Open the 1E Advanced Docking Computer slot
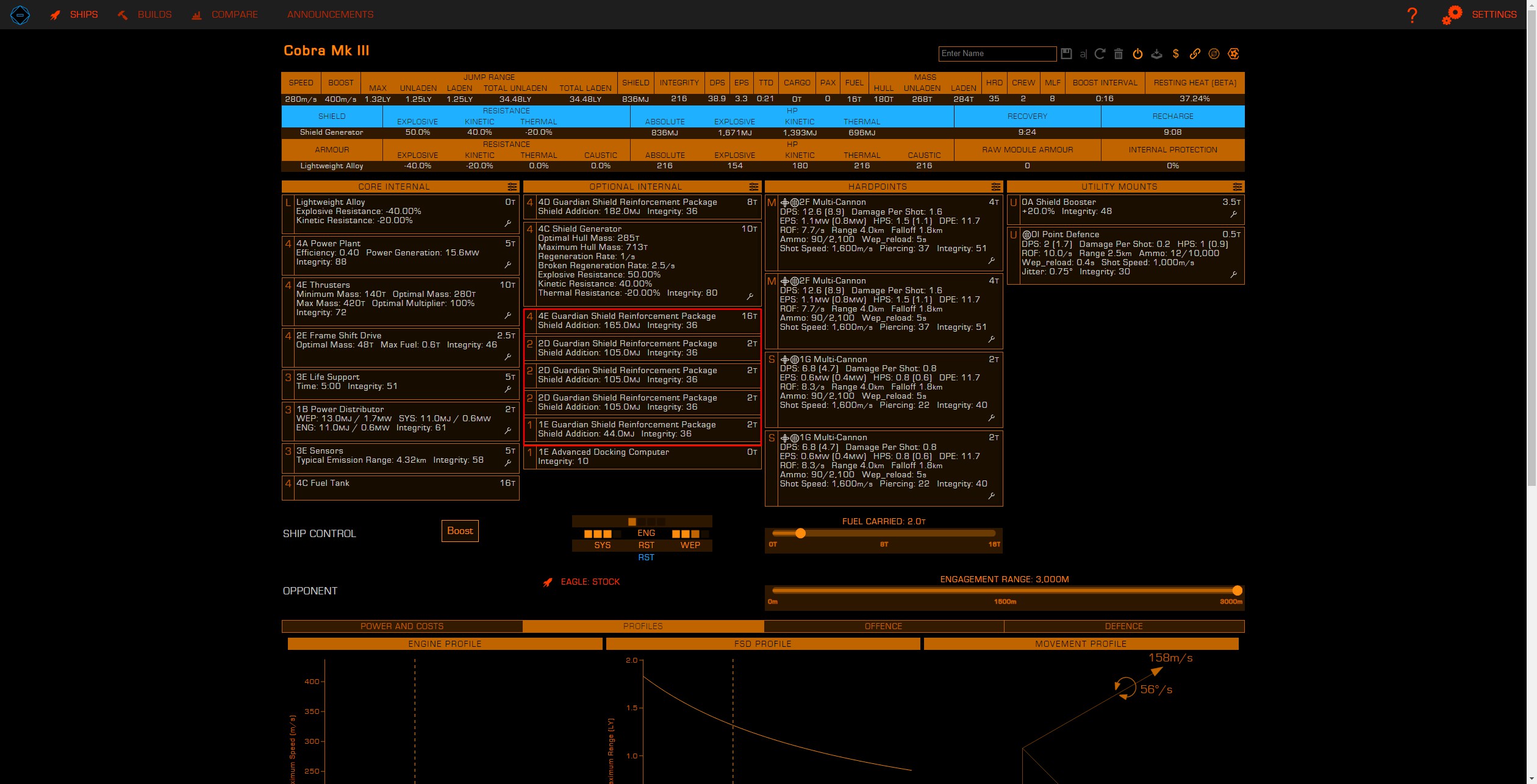This screenshot has height=784, width=1537. (x=642, y=457)
